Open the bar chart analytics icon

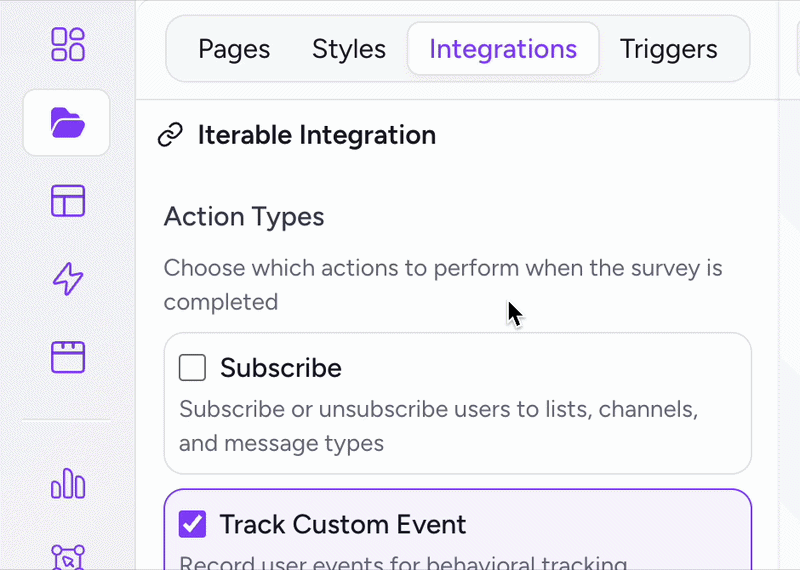68,483
